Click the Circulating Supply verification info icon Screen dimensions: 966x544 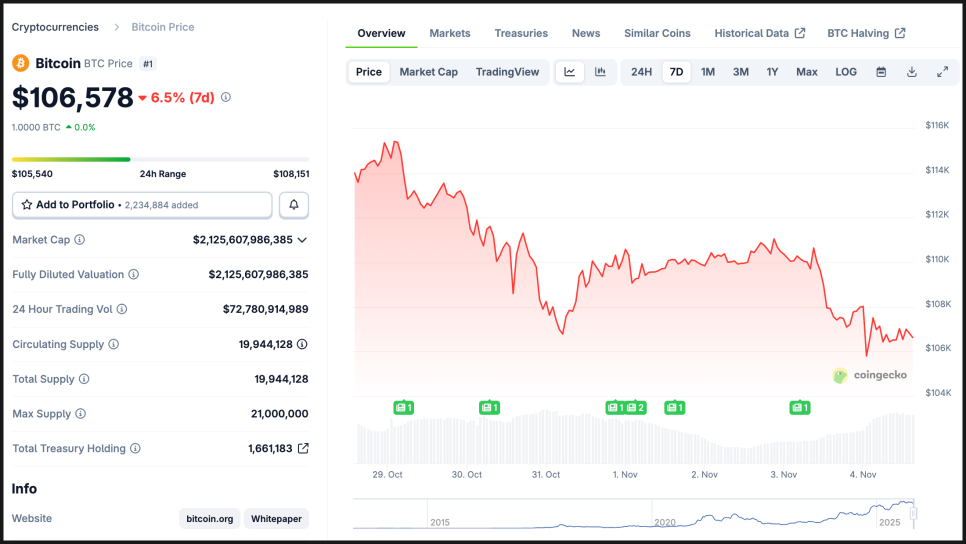pyautogui.click(x=302, y=344)
